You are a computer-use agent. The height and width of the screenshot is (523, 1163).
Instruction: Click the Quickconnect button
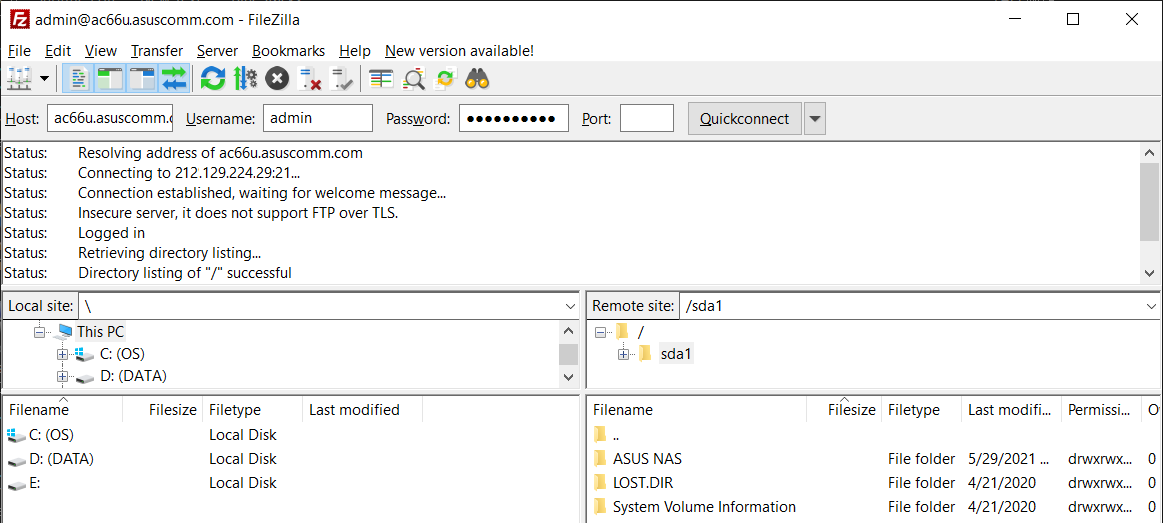(744, 119)
